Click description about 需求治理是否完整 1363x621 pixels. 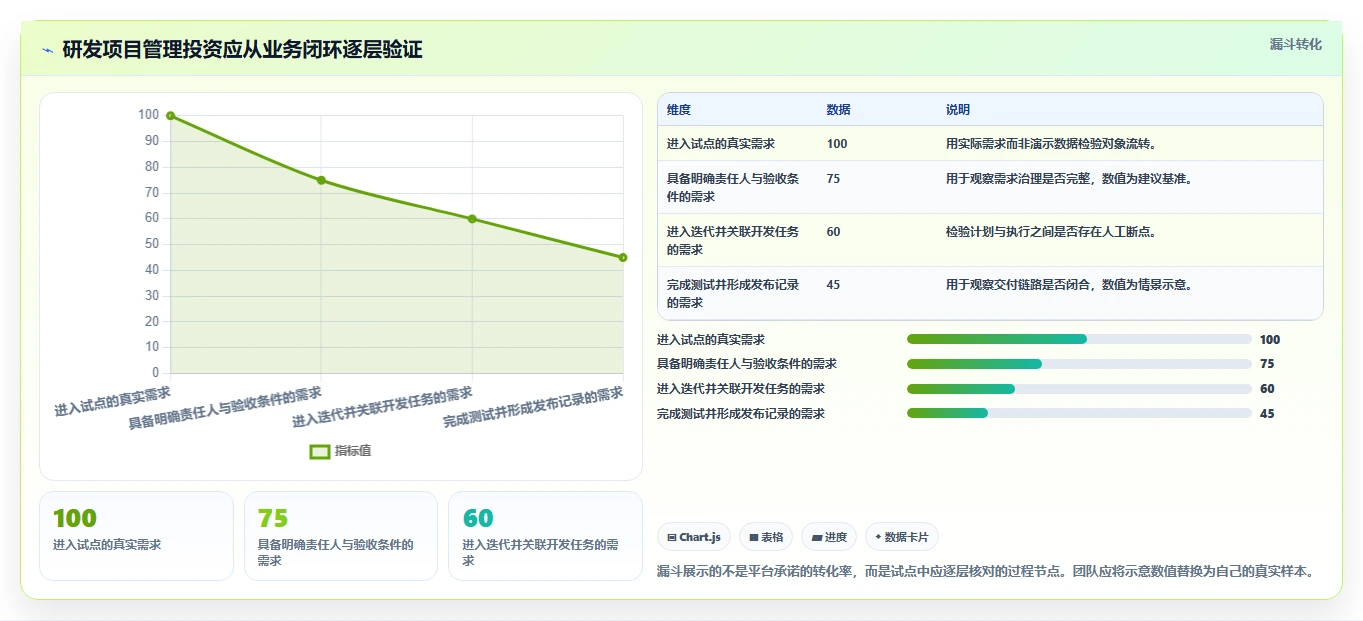click(1070, 179)
